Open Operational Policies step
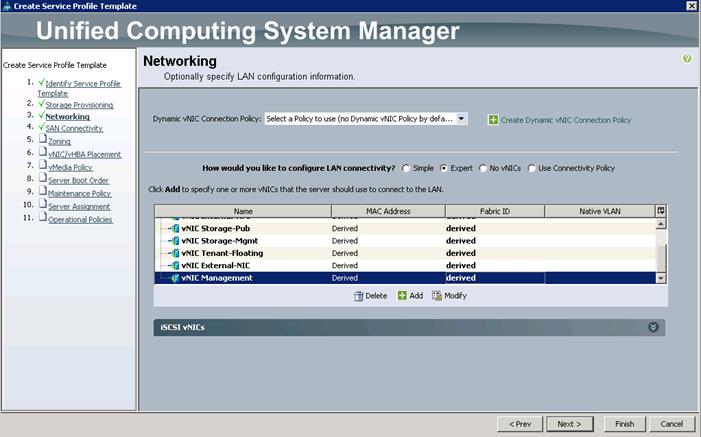Screen dimensions: 701x437 [x=80, y=219]
